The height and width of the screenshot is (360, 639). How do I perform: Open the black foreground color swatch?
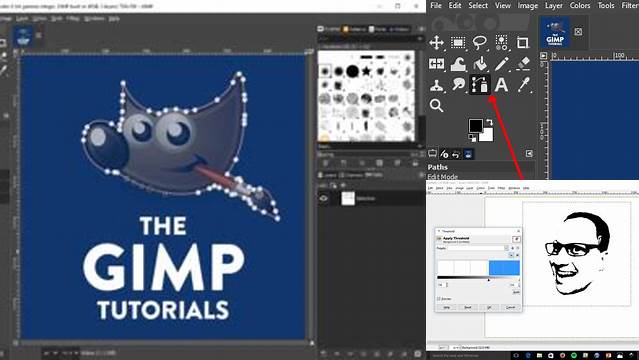(475, 126)
